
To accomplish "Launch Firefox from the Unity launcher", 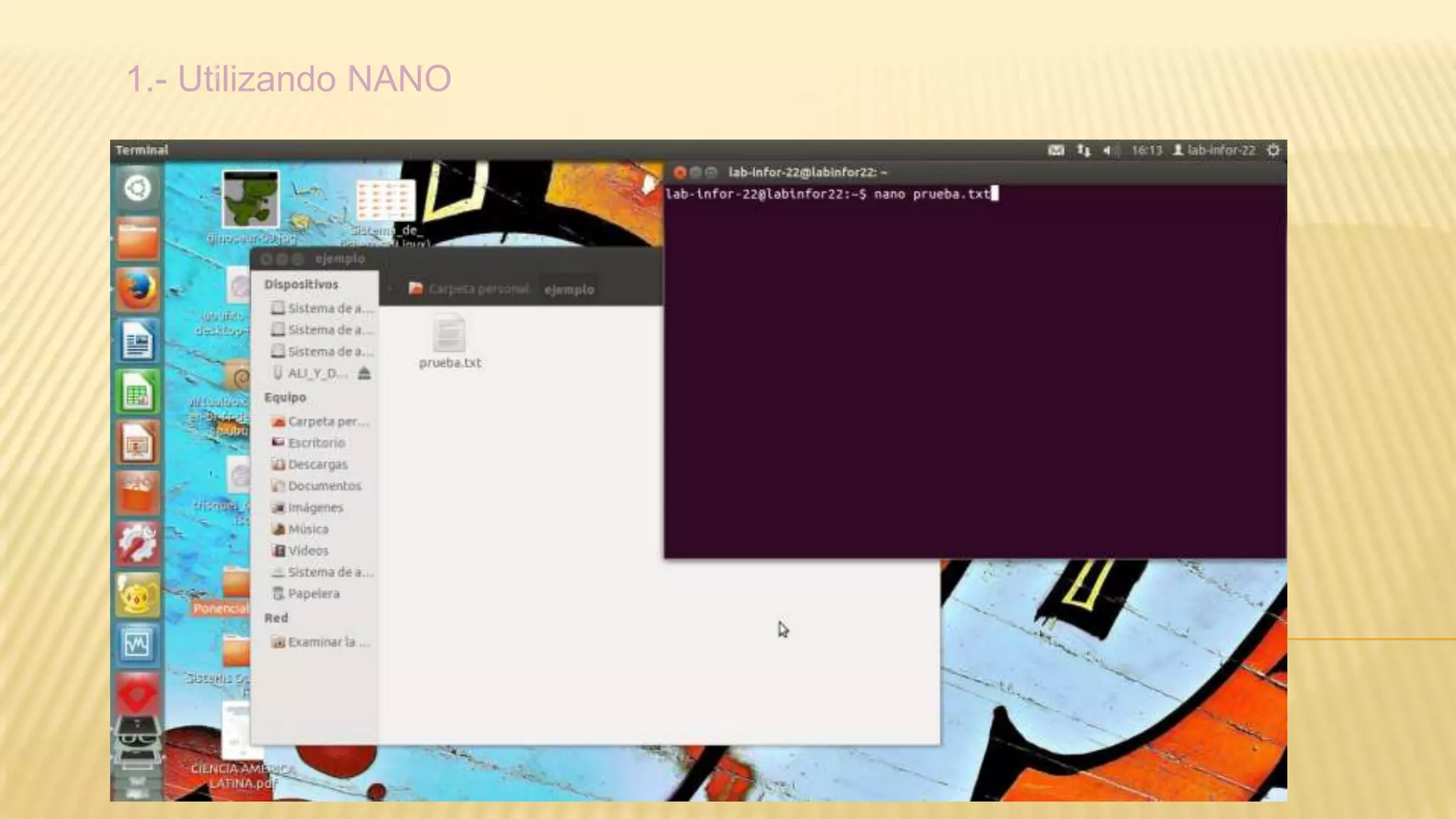I will coord(137,289).
